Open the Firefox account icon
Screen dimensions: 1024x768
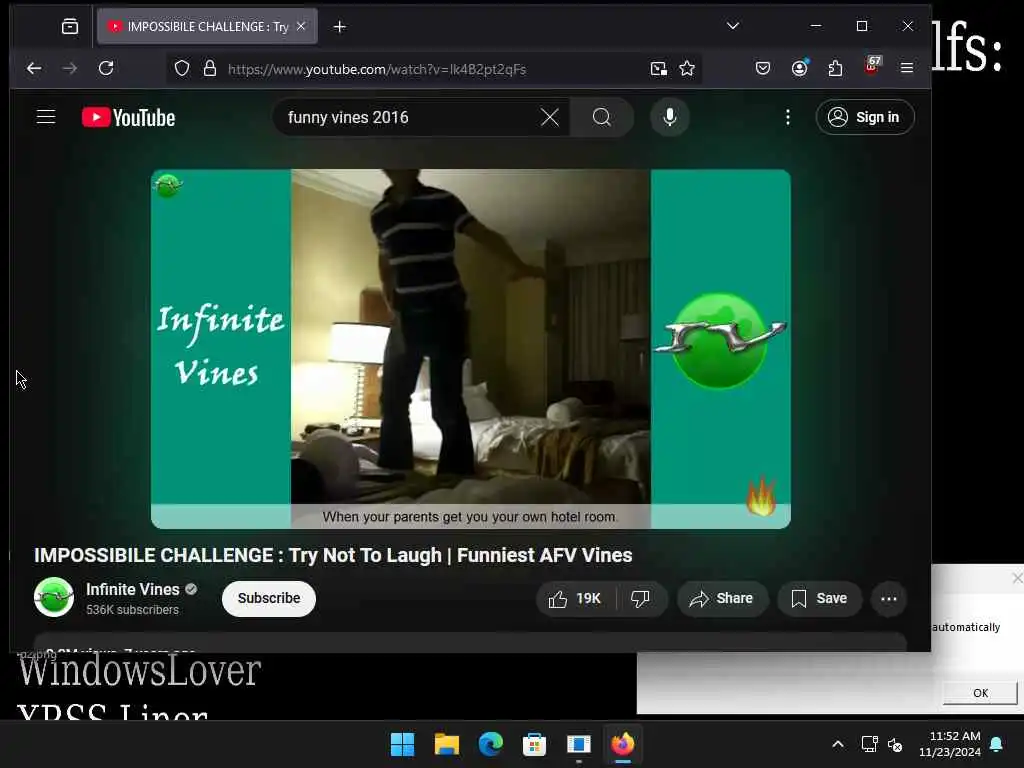coord(799,68)
